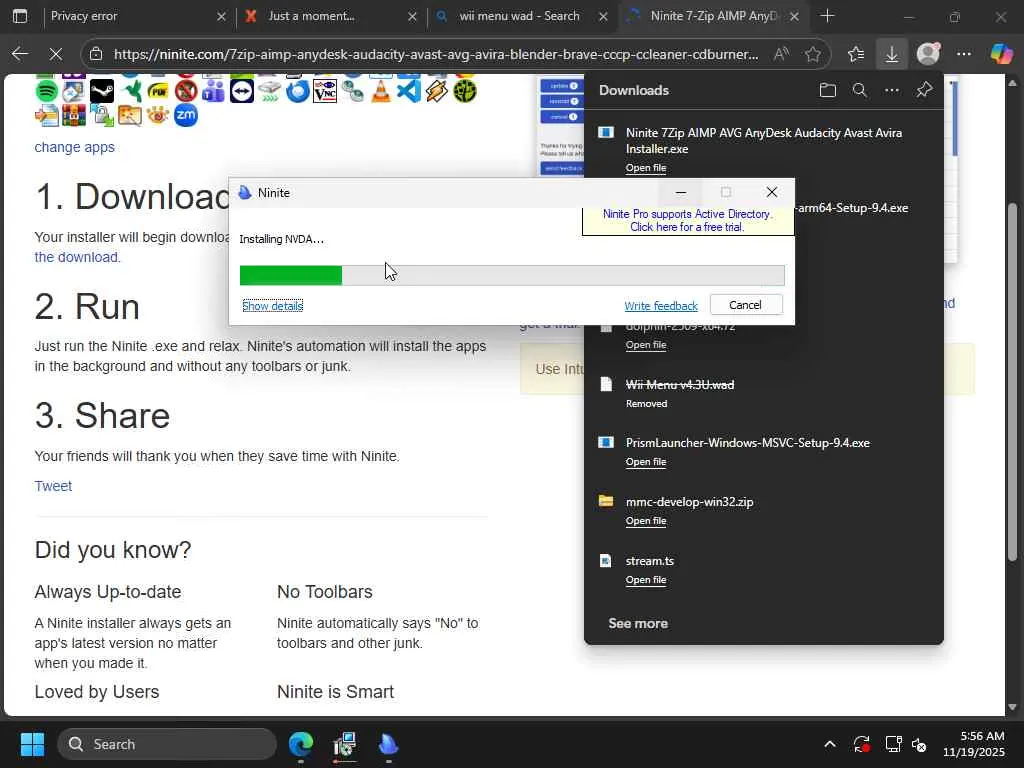Open file for Ninite Installer.exe
Viewport: 1024px width, 768px height.
click(646, 168)
